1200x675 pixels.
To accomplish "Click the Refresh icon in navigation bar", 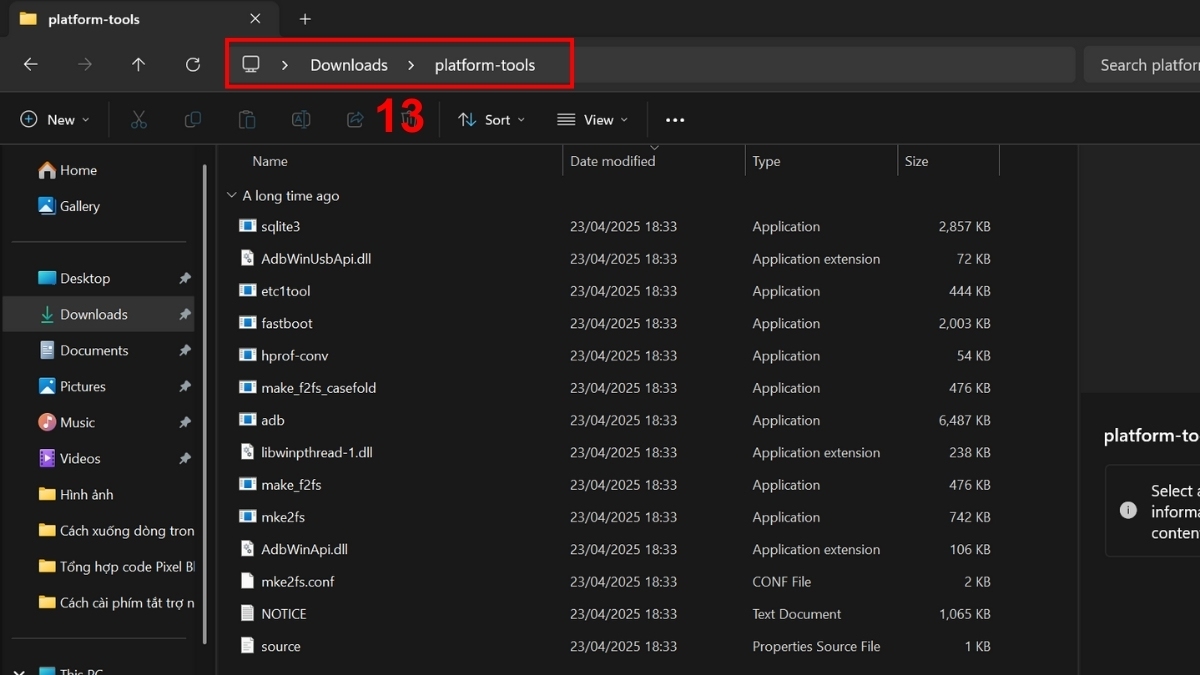I will 193,65.
